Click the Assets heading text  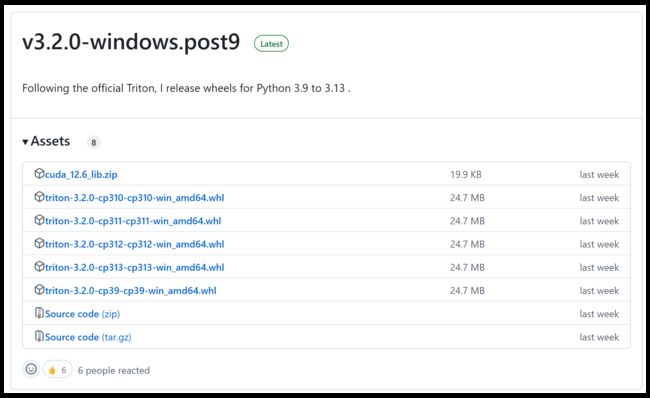(x=50, y=141)
